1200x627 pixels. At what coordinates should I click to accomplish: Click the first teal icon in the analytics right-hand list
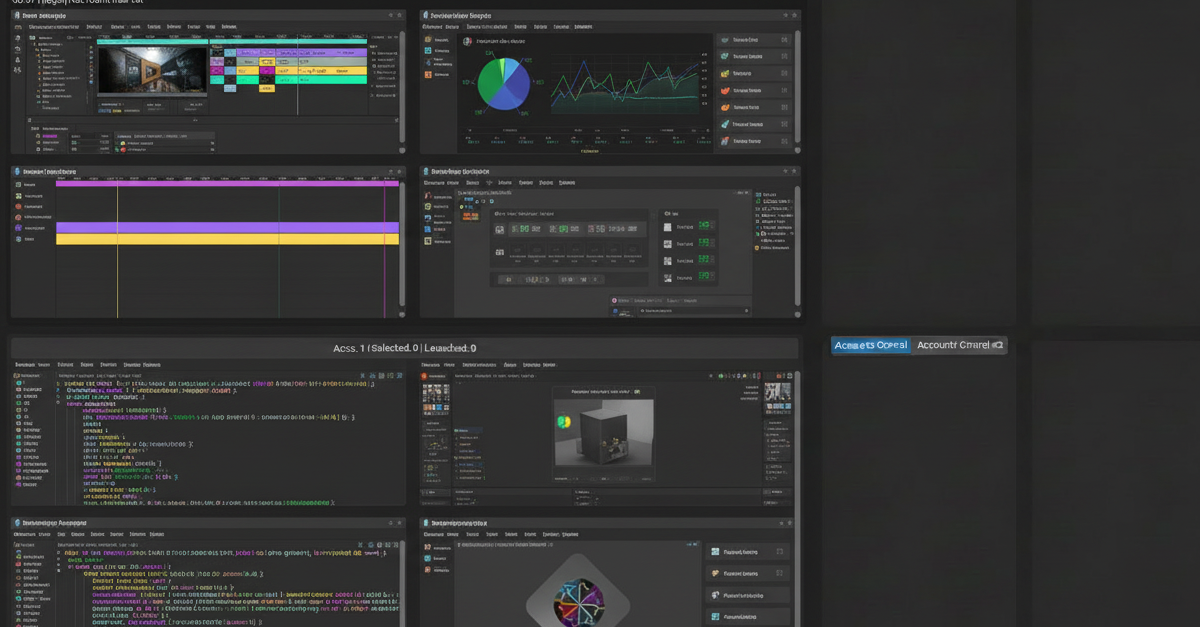point(725,41)
